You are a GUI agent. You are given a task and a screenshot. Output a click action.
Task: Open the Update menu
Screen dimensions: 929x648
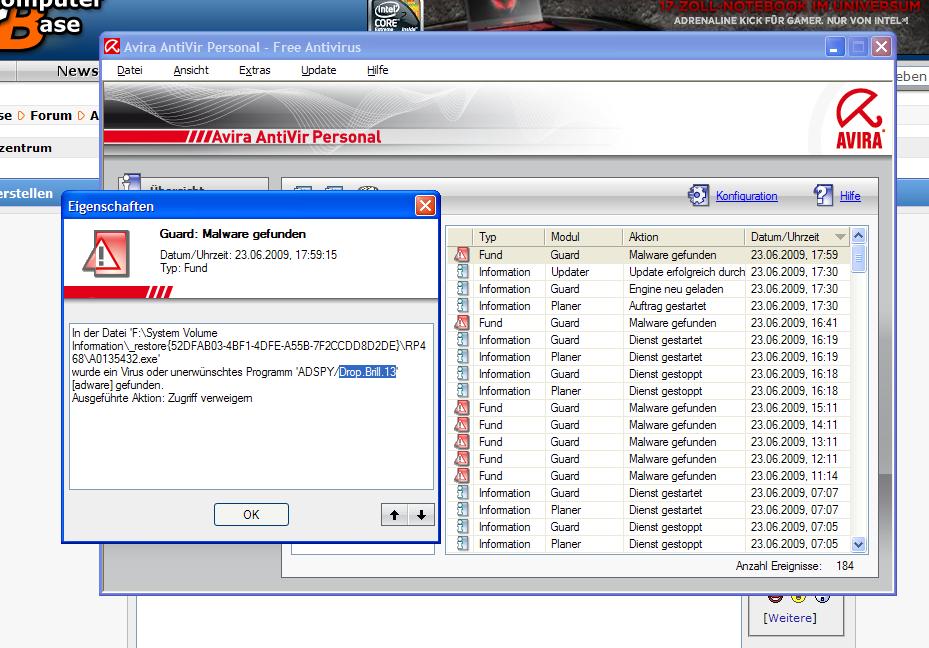319,70
